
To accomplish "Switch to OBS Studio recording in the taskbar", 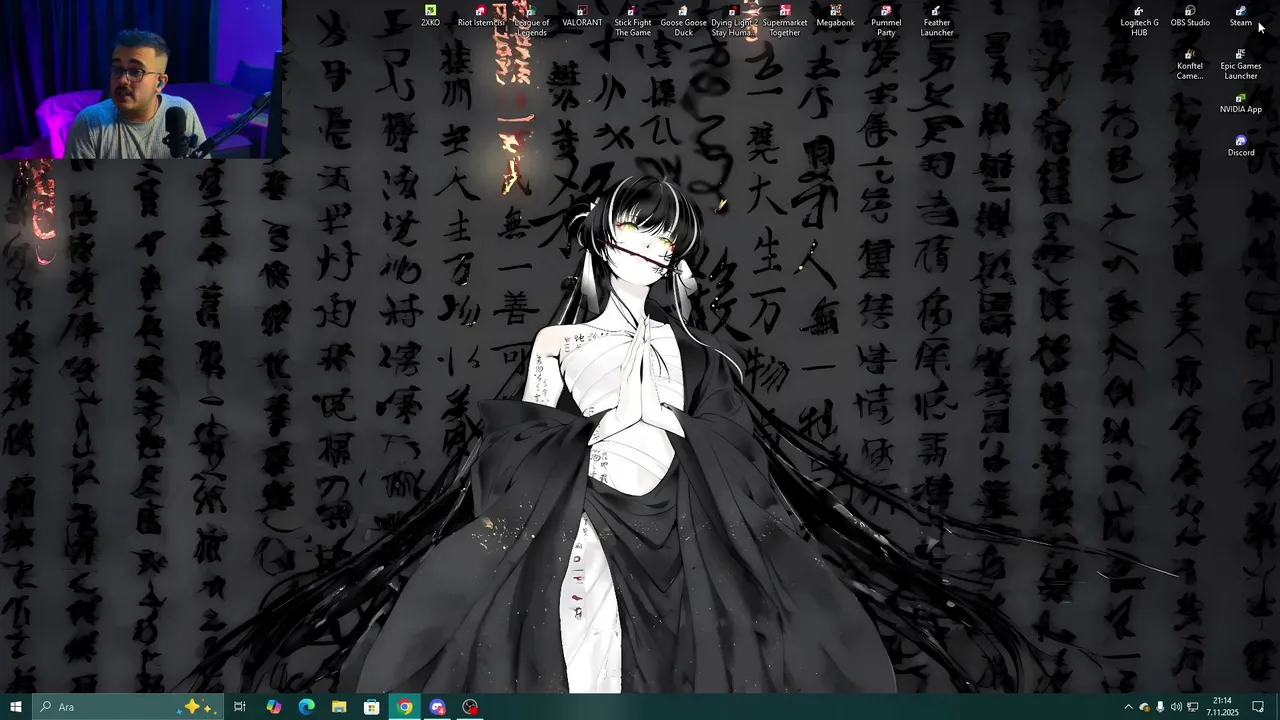I will pyautogui.click(x=471, y=707).
